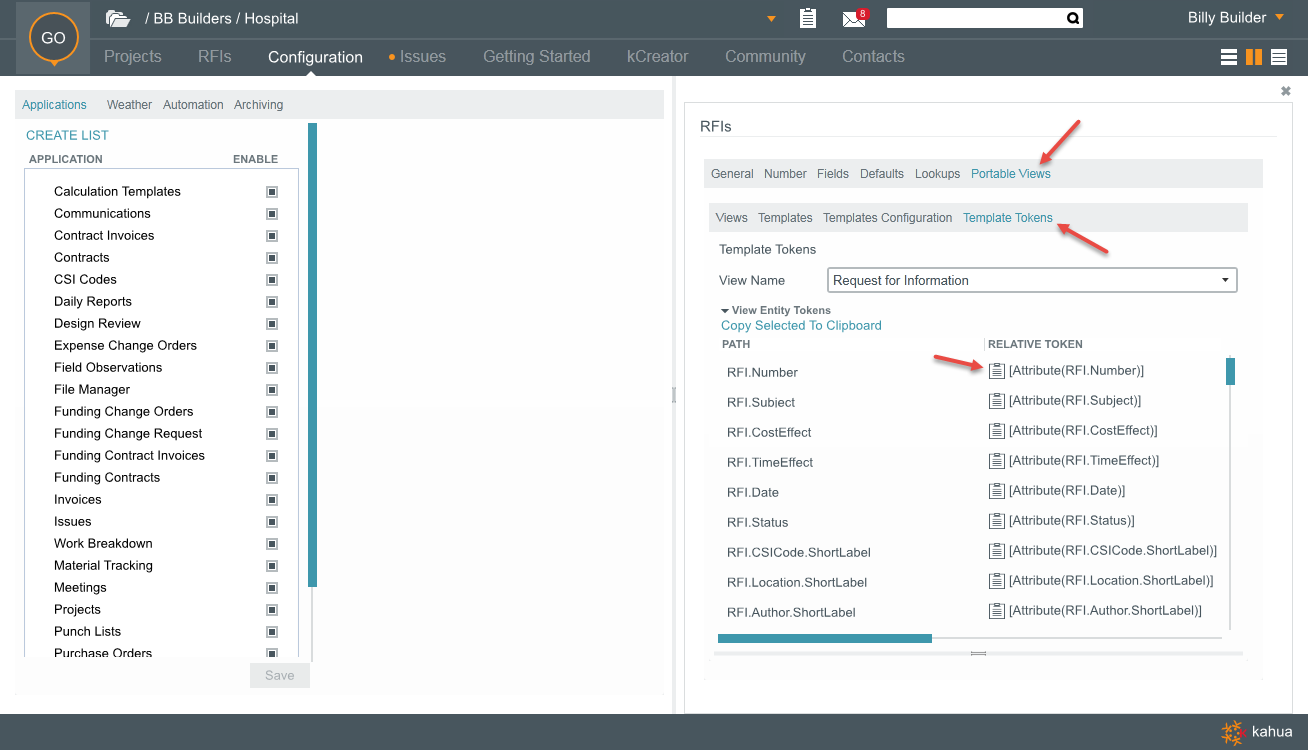Toggle the Daily Reports enable checkbox
This screenshot has width=1308, height=750.
272,302
